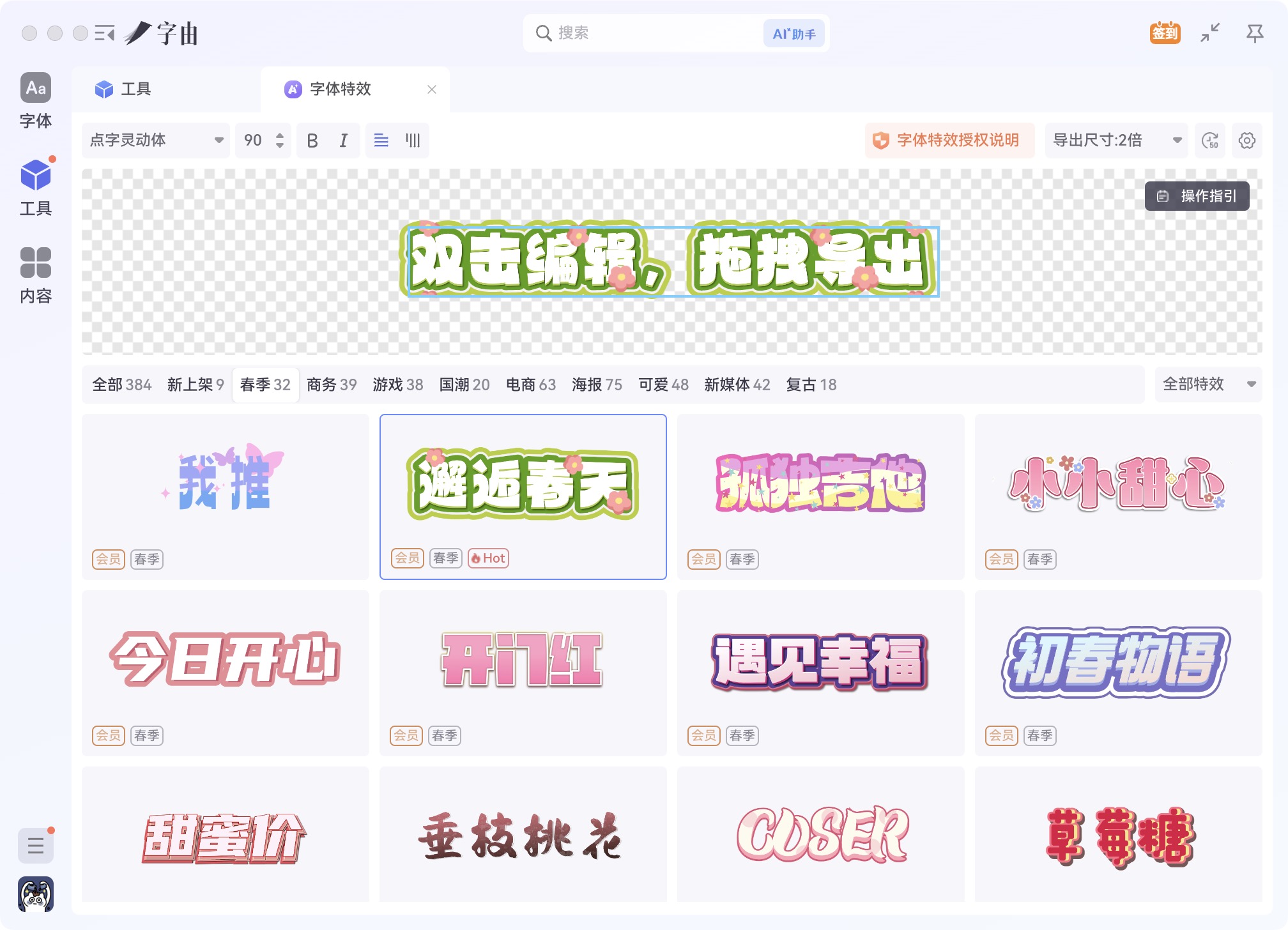Image resolution: width=1288 pixels, height=930 pixels.
Task: Switch to vertical text layout
Action: click(413, 141)
